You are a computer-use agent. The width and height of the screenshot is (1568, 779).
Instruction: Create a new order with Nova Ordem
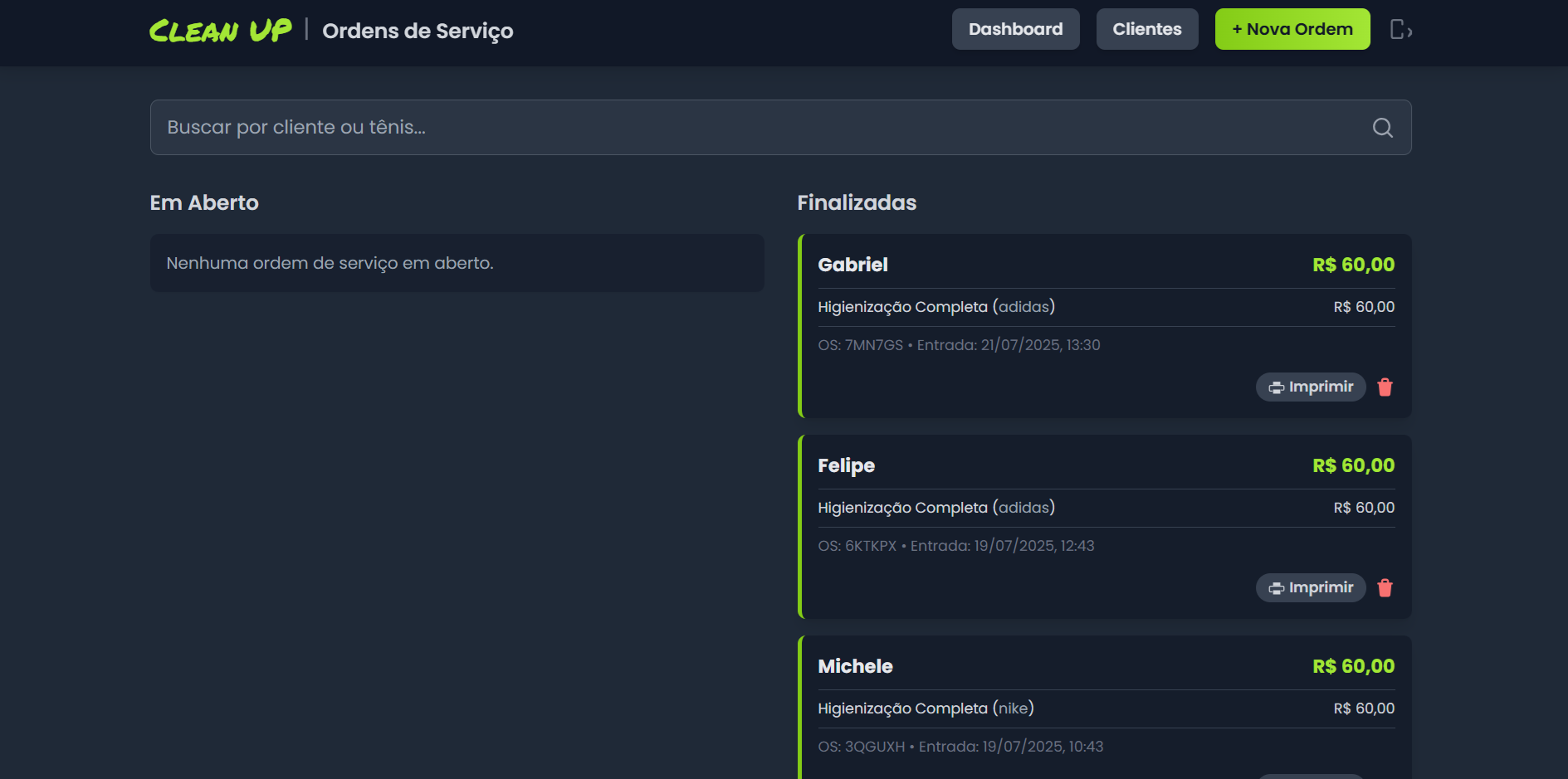pyautogui.click(x=1292, y=29)
